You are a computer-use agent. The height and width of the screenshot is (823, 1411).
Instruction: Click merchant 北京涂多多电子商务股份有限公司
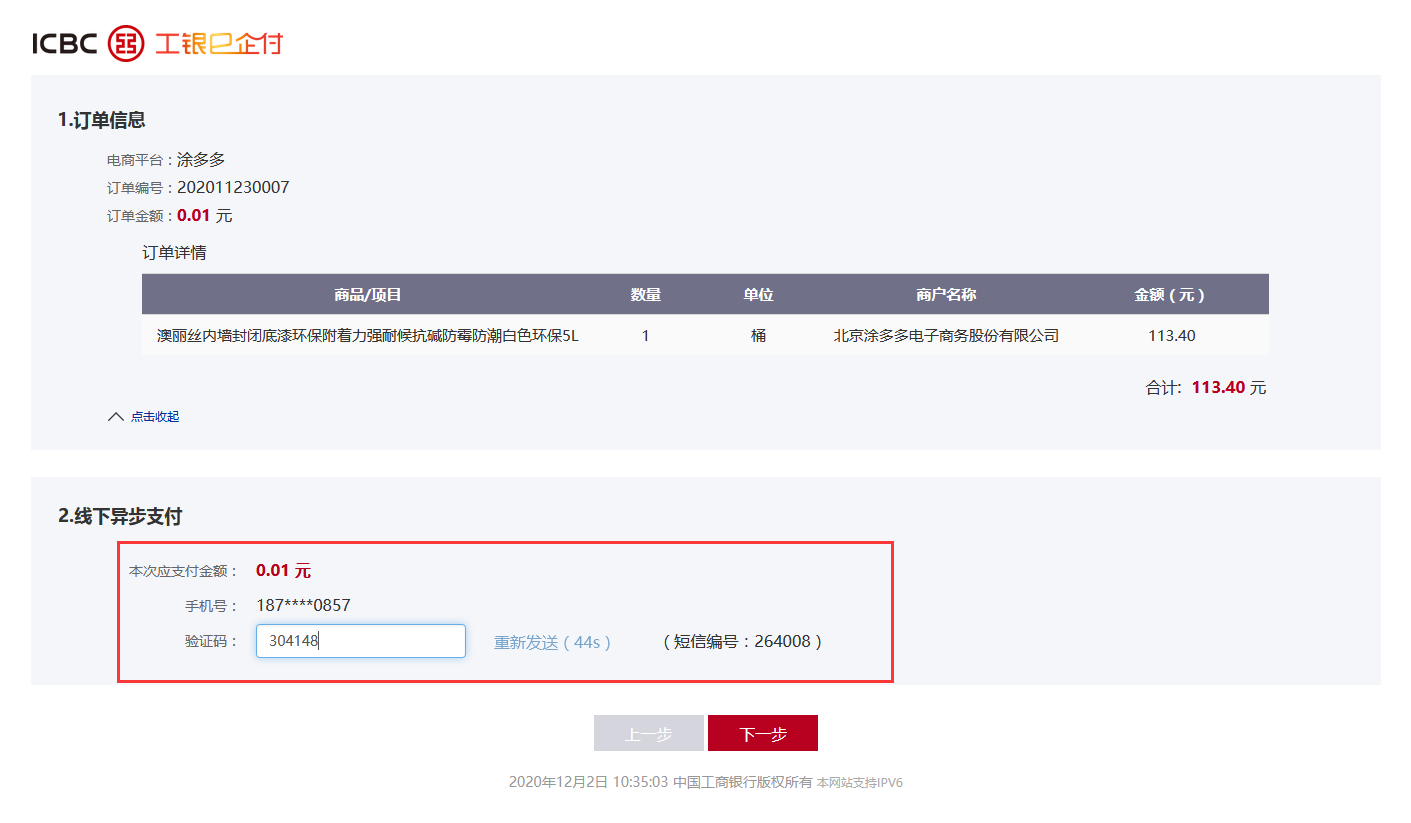tap(946, 336)
